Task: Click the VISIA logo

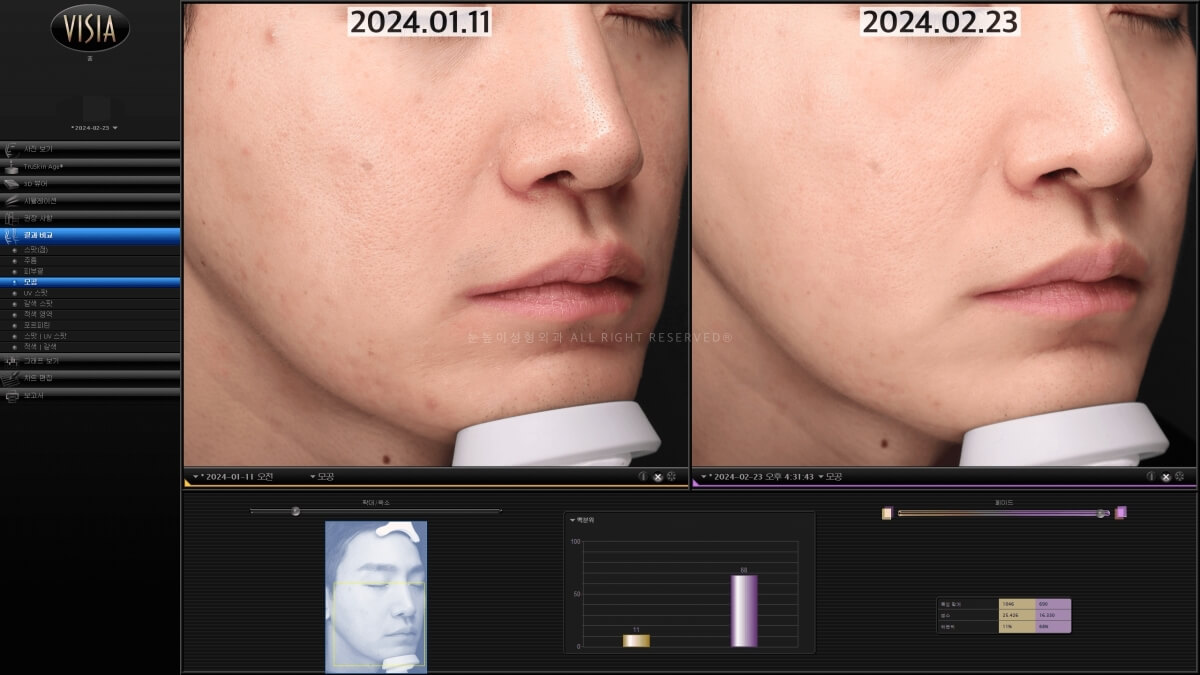Action: tap(90, 28)
